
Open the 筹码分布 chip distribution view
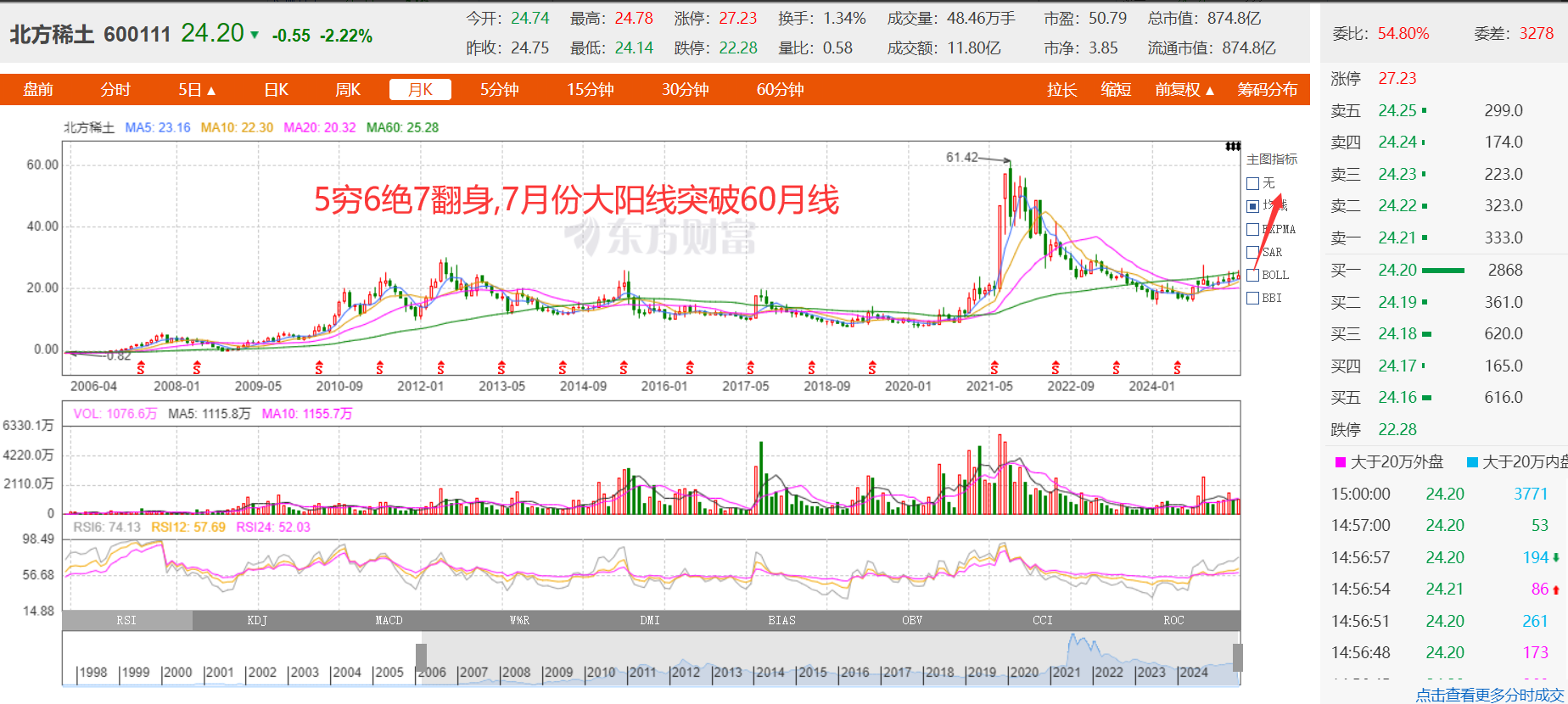point(1268,90)
